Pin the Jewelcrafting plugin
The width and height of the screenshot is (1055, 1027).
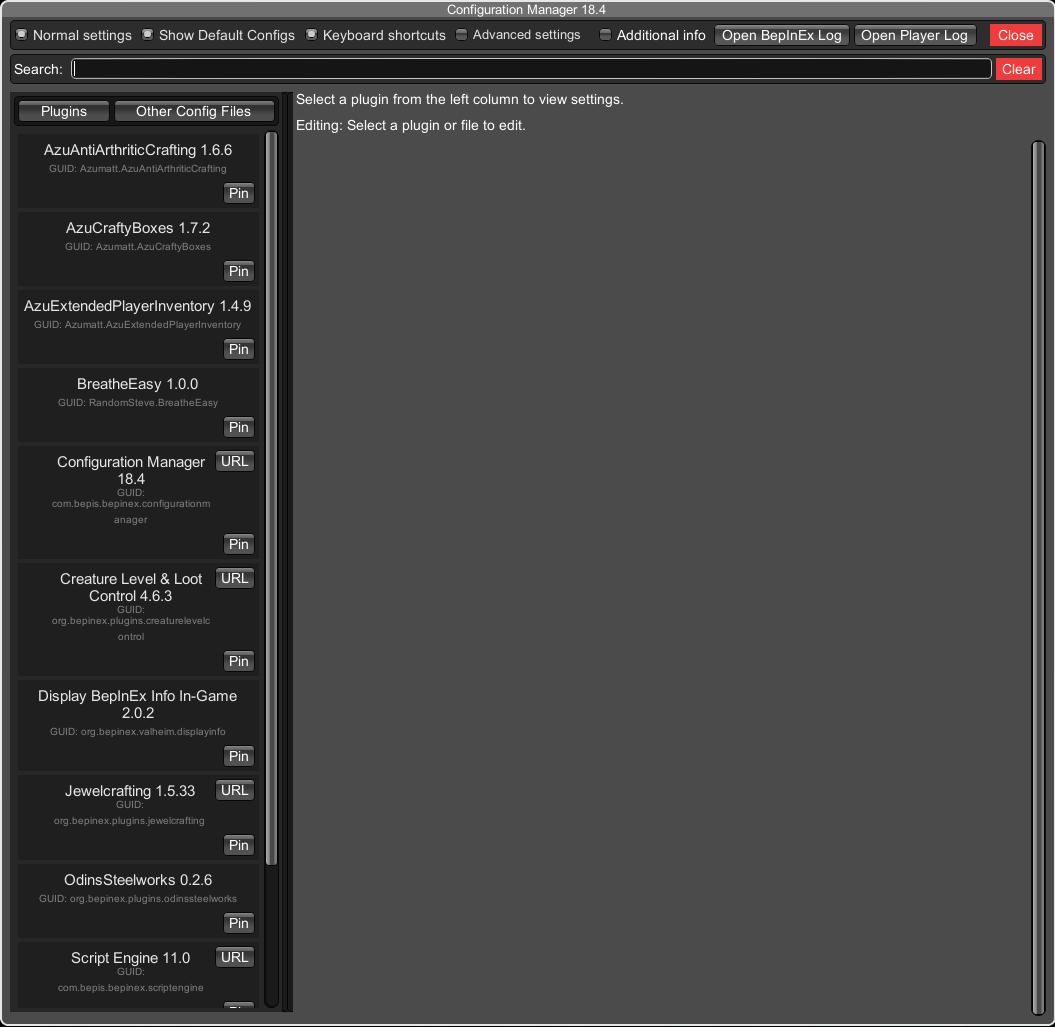click(x=239, y=845)
